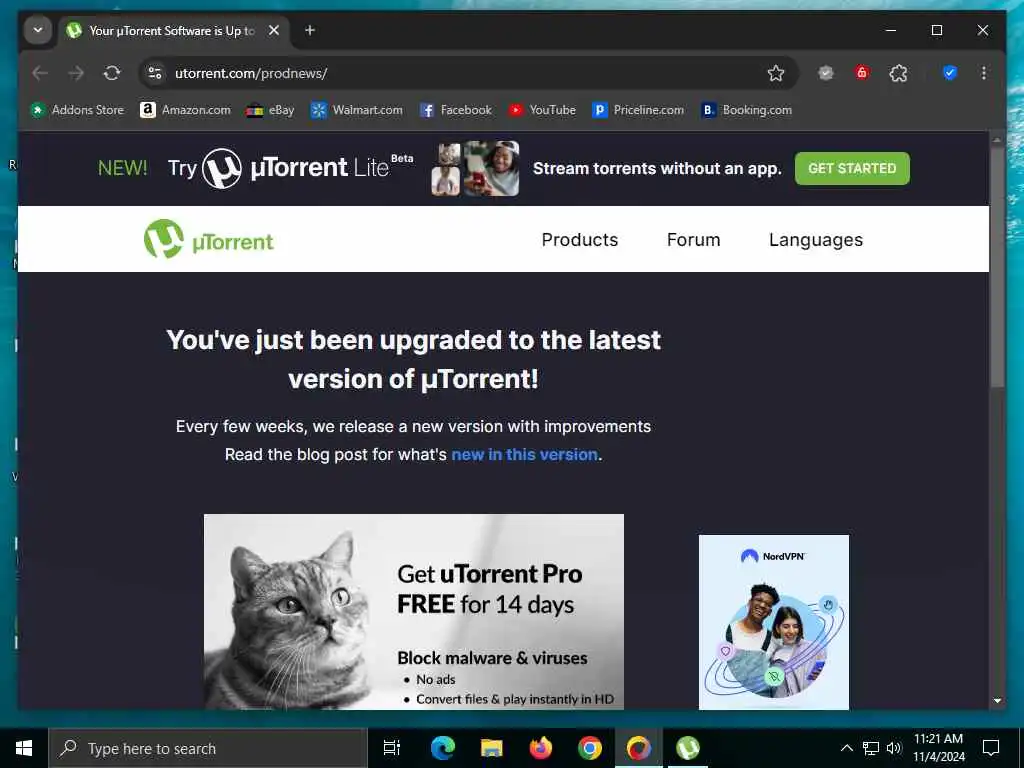1024x768 pixels.
Task: Click the browser back arrow
Action: point(40,73)
